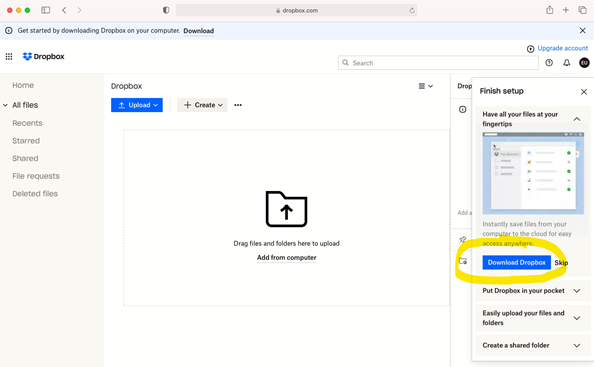Open Deleted files in the sidebar
Viewport: 594px width, 367px height.
point(35,194)
